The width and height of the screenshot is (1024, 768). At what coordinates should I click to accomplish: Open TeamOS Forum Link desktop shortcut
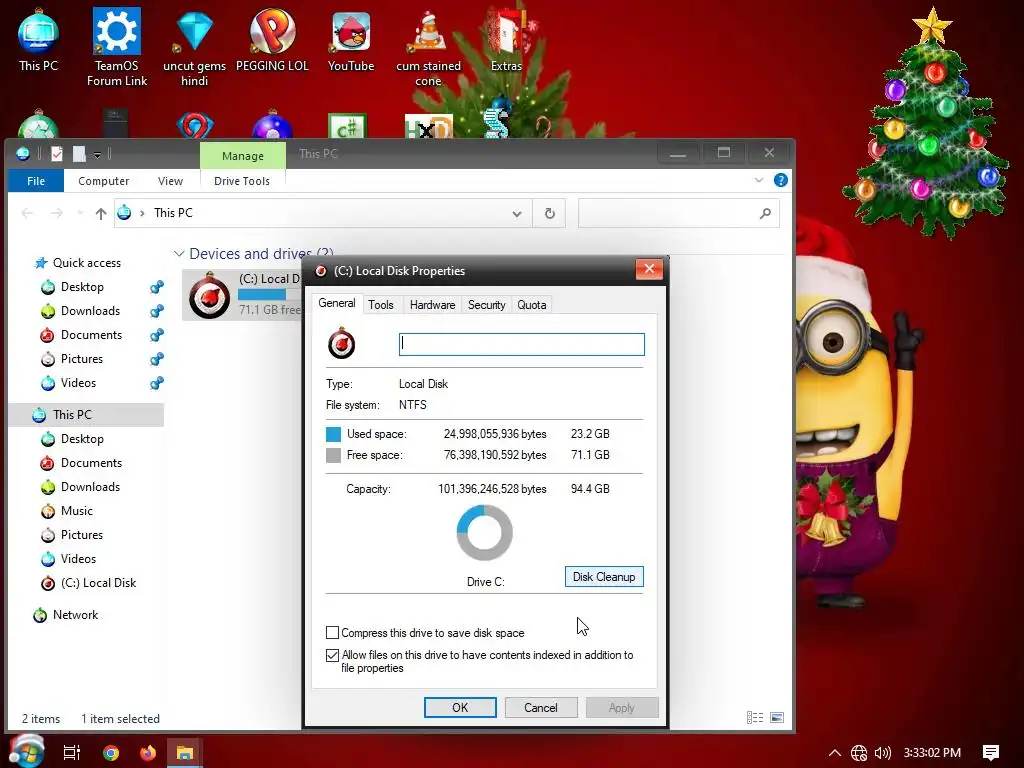point(117,47)
